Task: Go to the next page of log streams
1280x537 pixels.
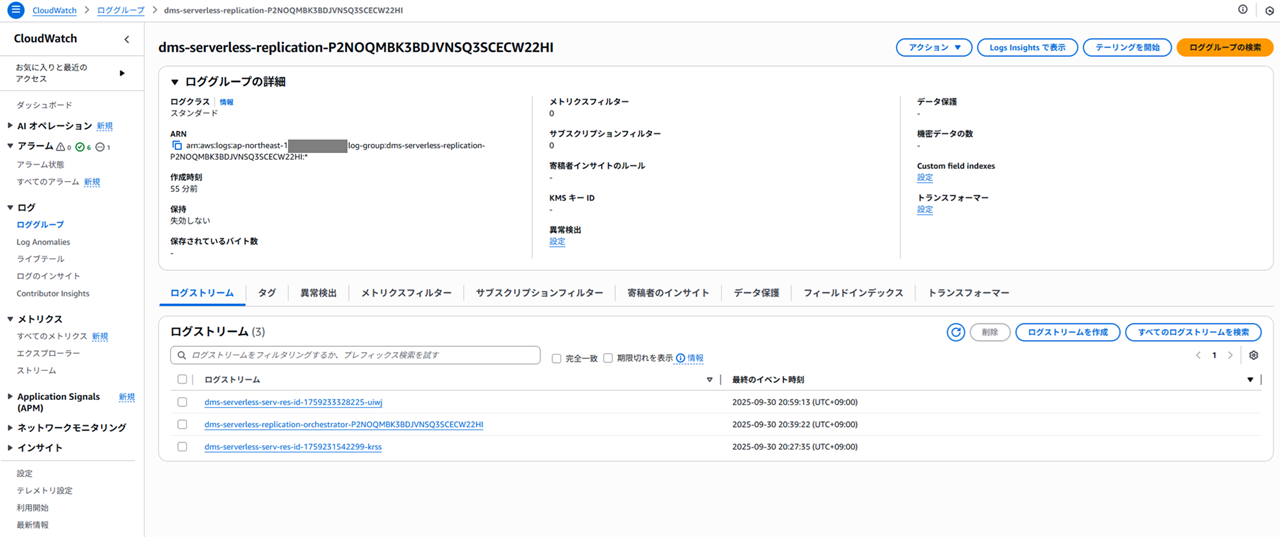Action: click(x=1230, y=355)
